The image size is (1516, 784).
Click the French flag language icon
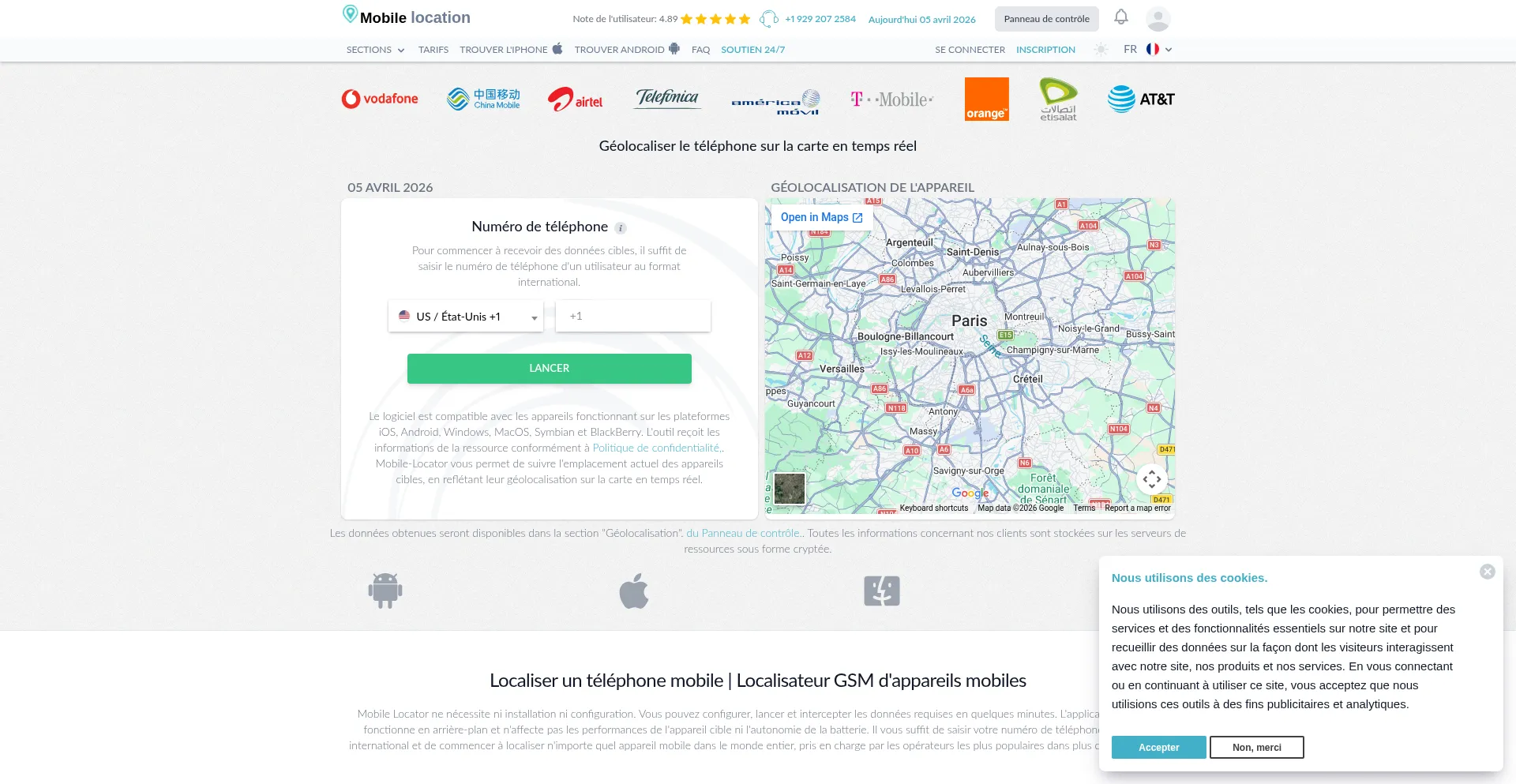(1153, 49)
